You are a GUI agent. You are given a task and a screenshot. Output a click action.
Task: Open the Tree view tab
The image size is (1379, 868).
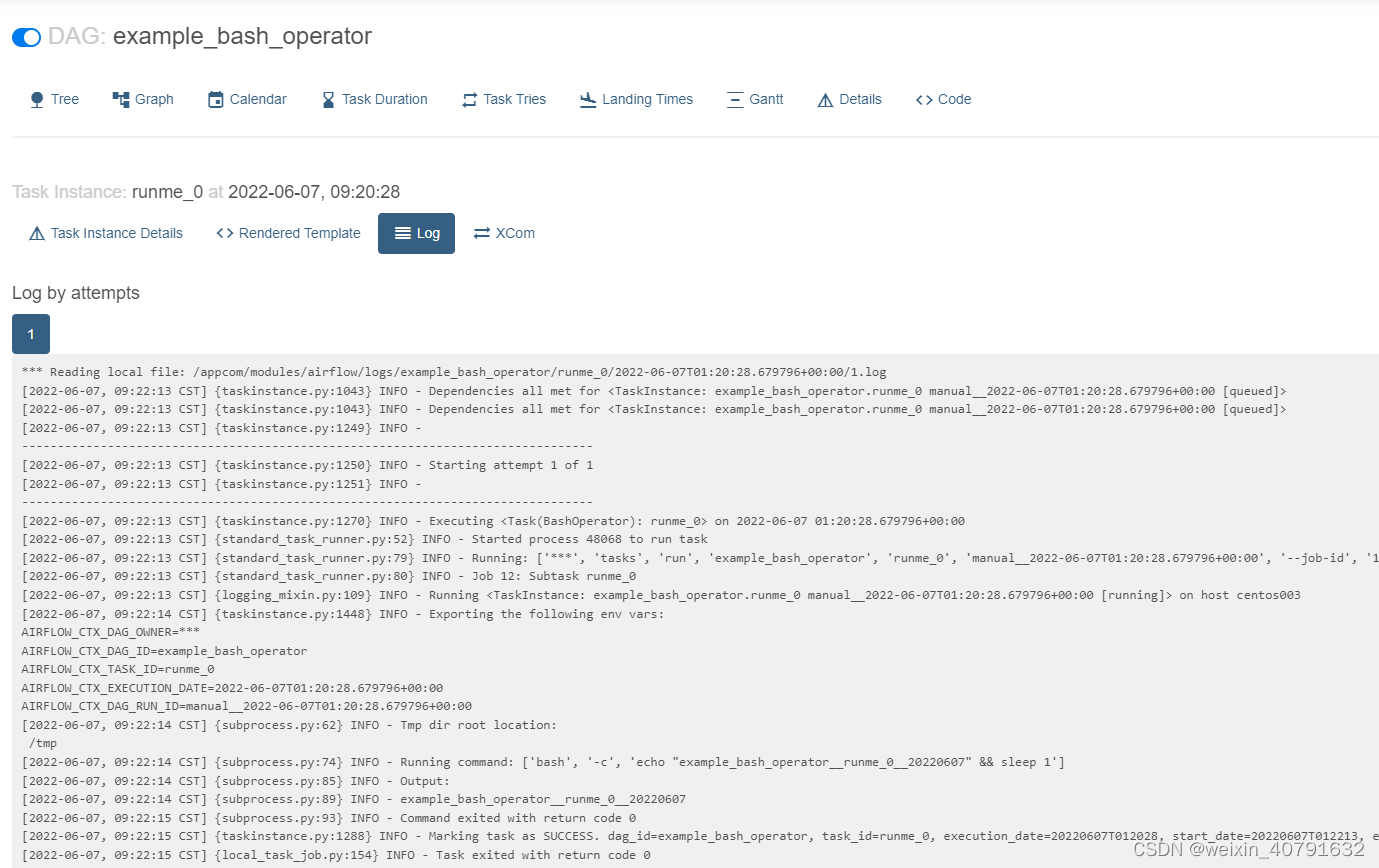click(x=55, y=99)
